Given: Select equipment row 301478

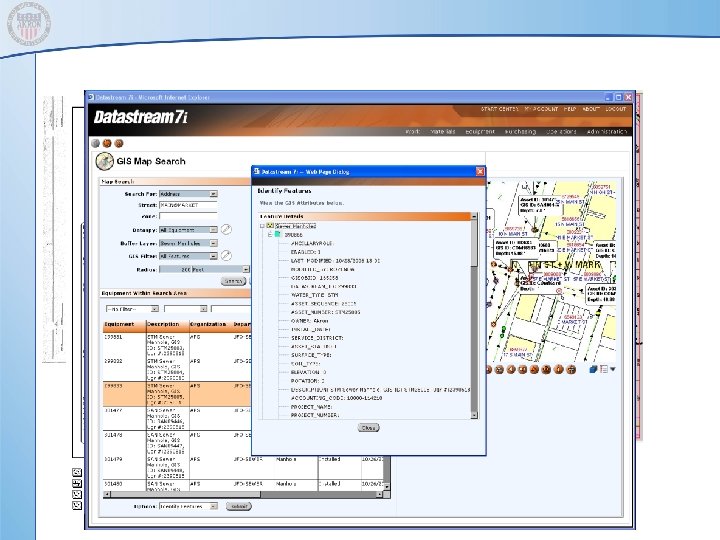Looking at the screenshot, I should (x=177, y=443).
